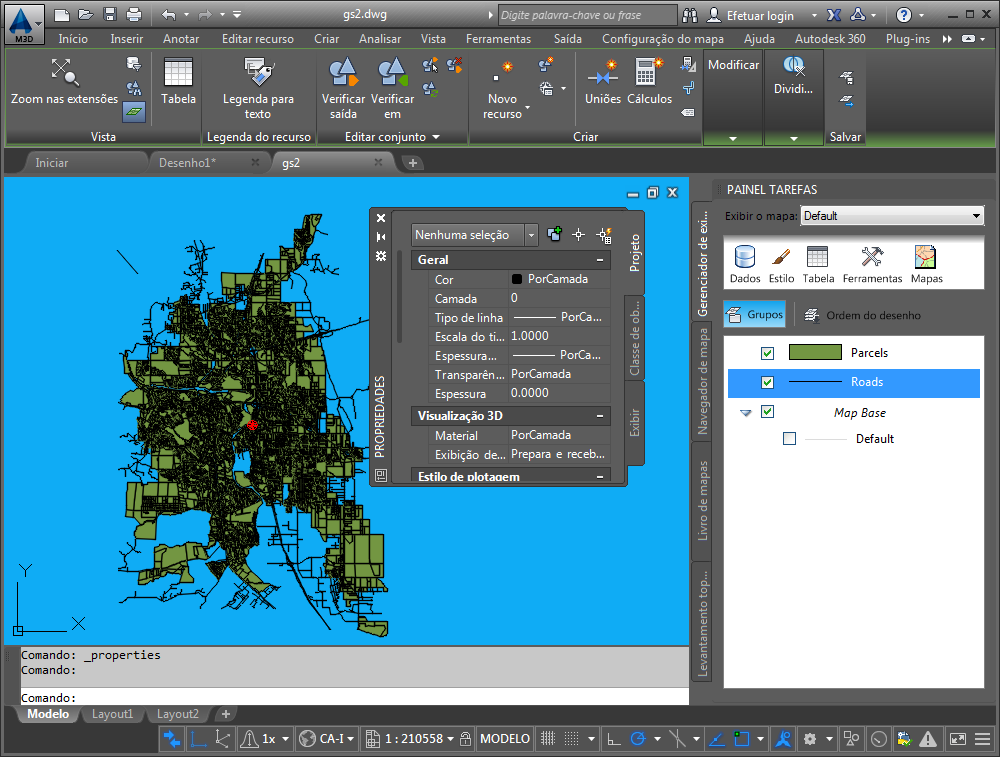Switch to the Desenho1 document tab
Screen dimensions: 1000x757
coord(187,162)
